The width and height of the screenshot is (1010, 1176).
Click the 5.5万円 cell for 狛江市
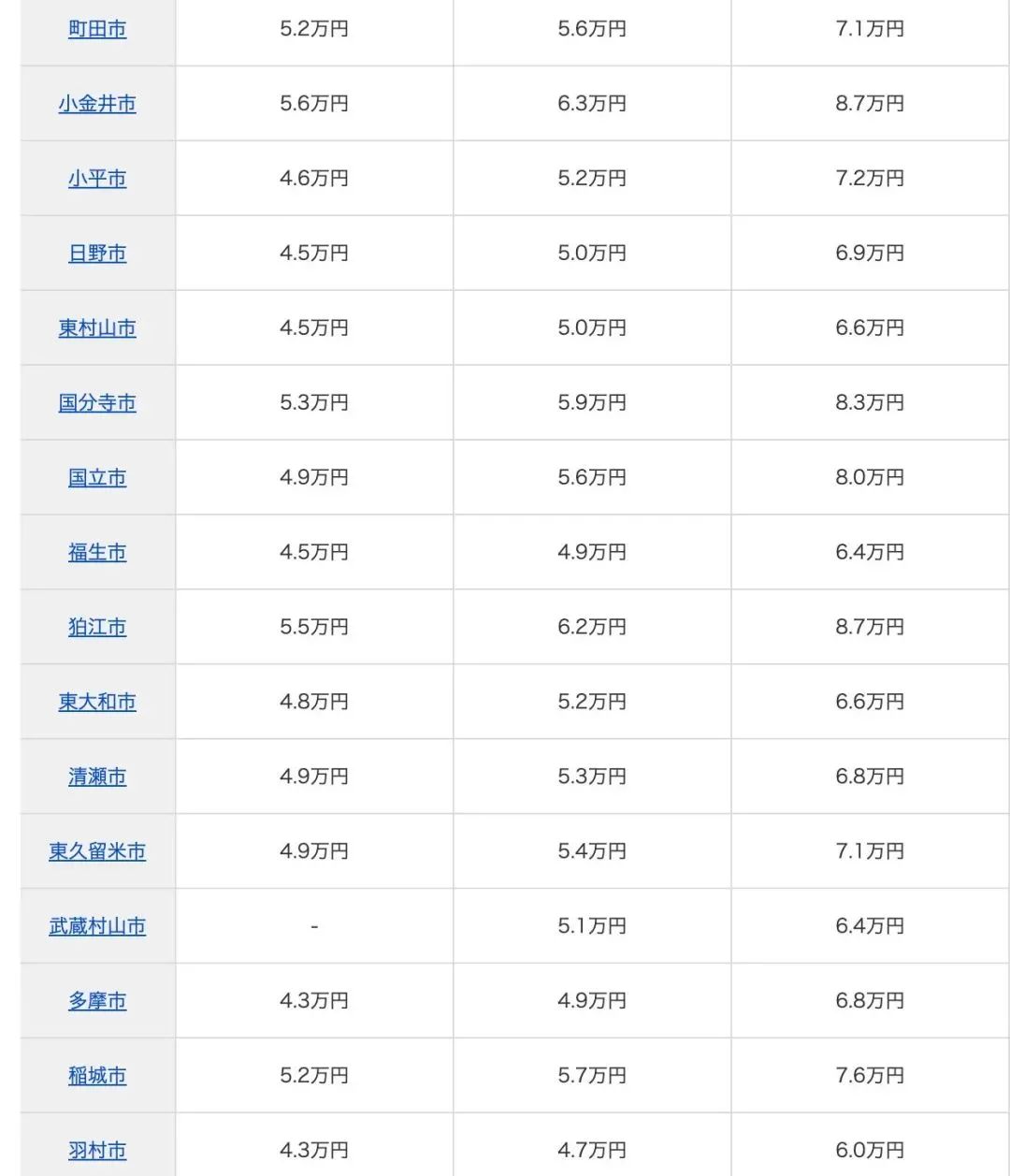[314, 628]
